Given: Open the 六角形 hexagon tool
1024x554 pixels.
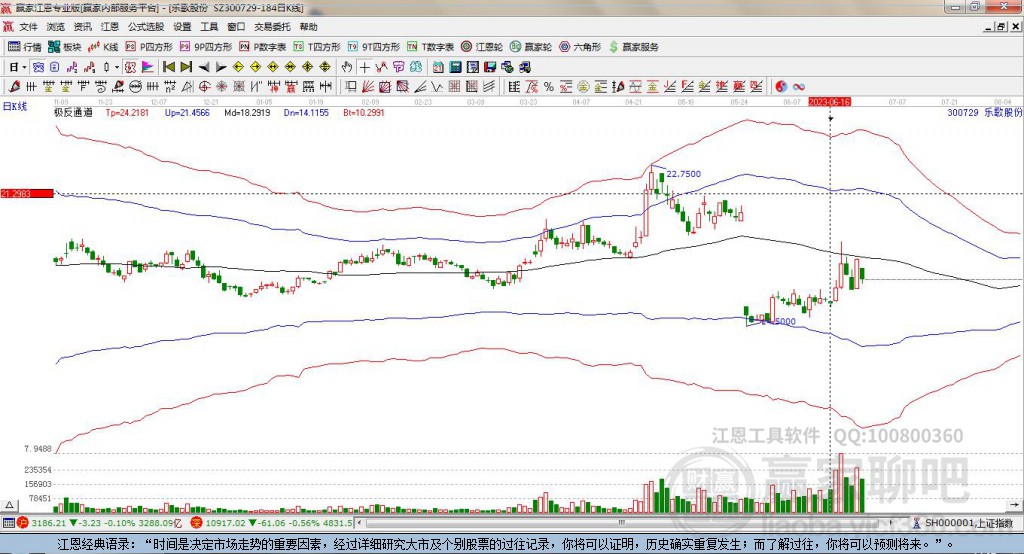Looking at the screenshot, I should 580,47.
